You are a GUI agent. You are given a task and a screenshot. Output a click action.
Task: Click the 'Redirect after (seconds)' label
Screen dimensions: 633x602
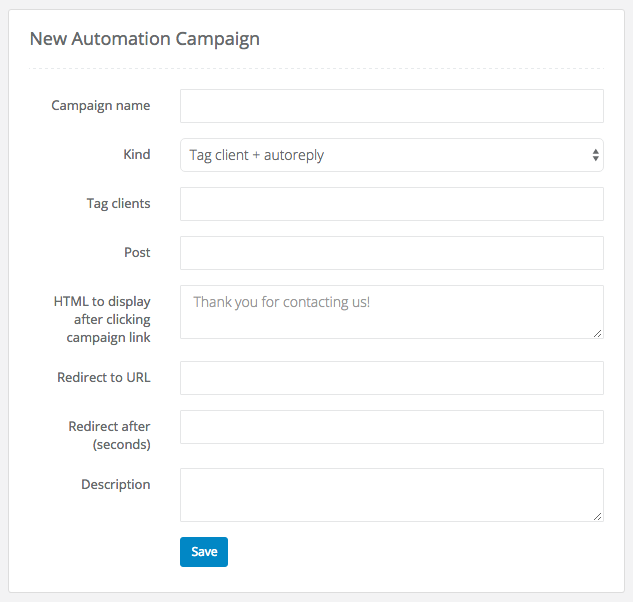tap(109, 435)
